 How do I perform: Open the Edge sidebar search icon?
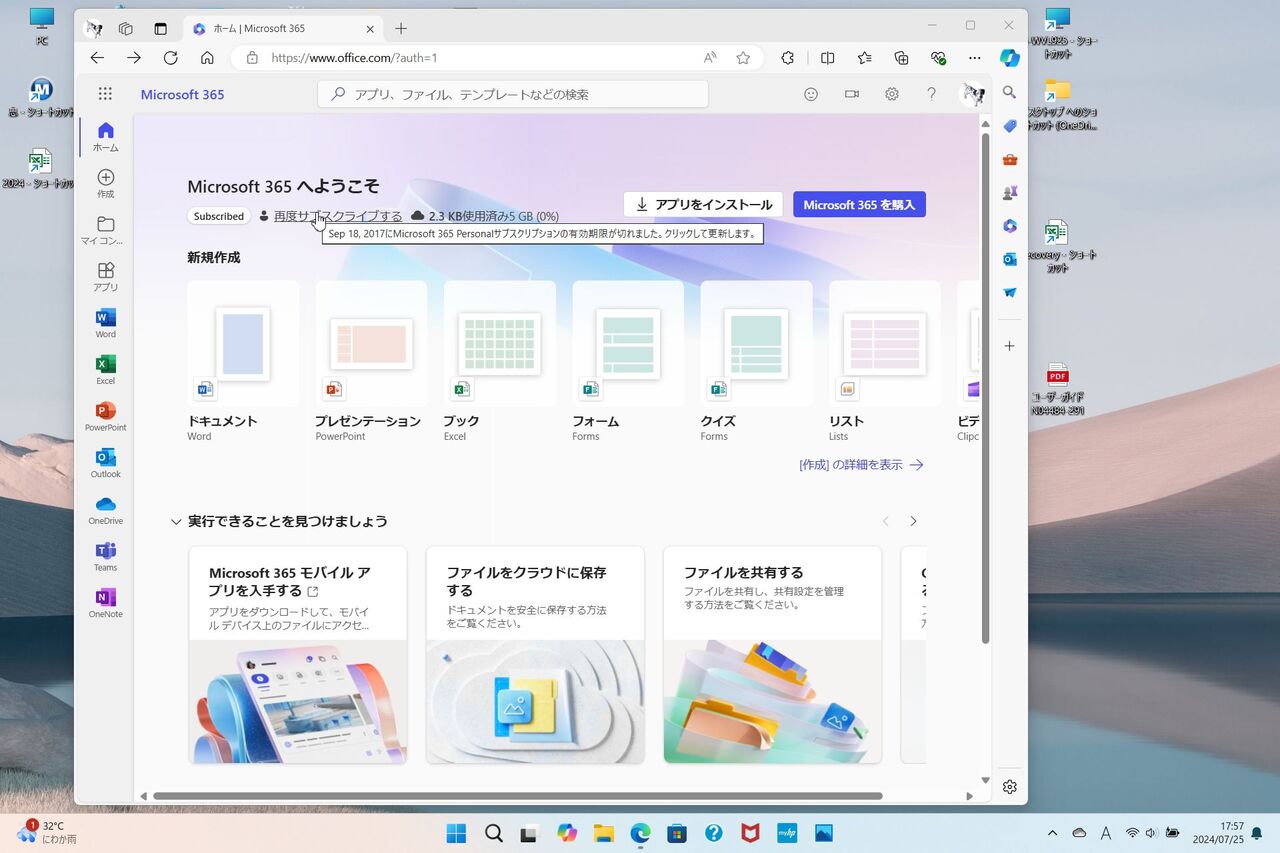click(x=1010, y=92)
